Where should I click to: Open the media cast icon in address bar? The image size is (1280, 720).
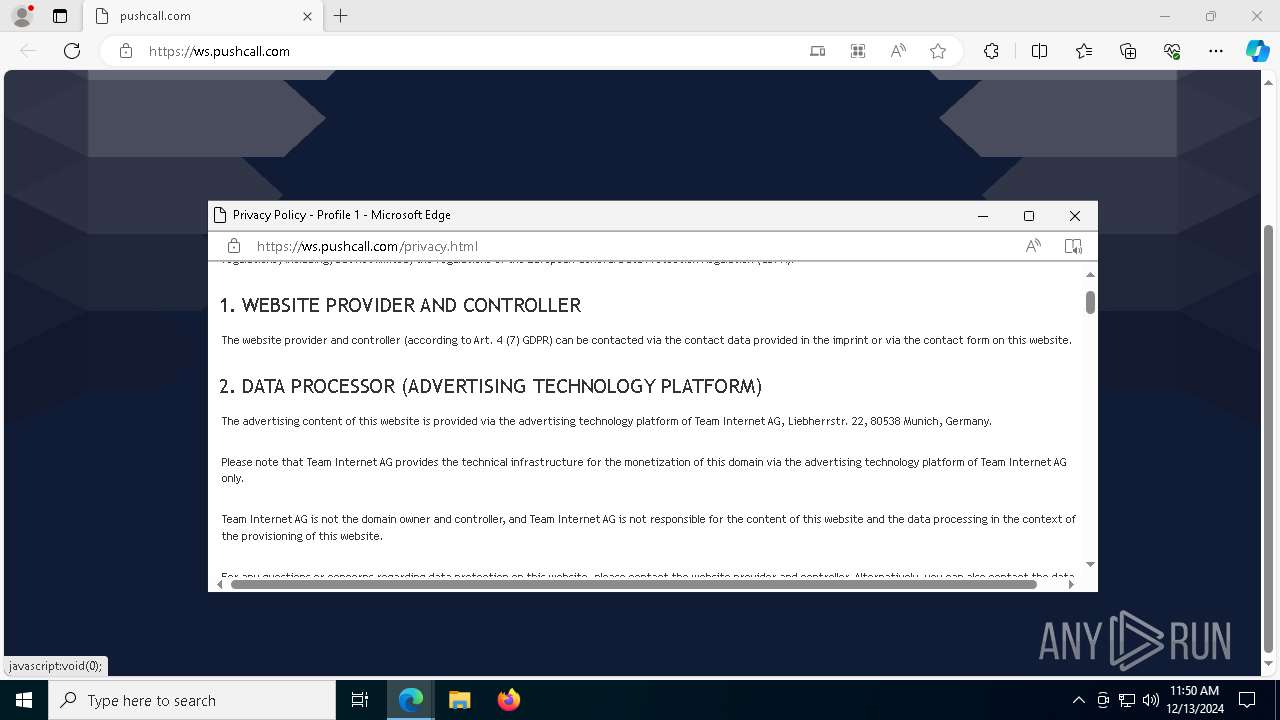pos(818,51)
